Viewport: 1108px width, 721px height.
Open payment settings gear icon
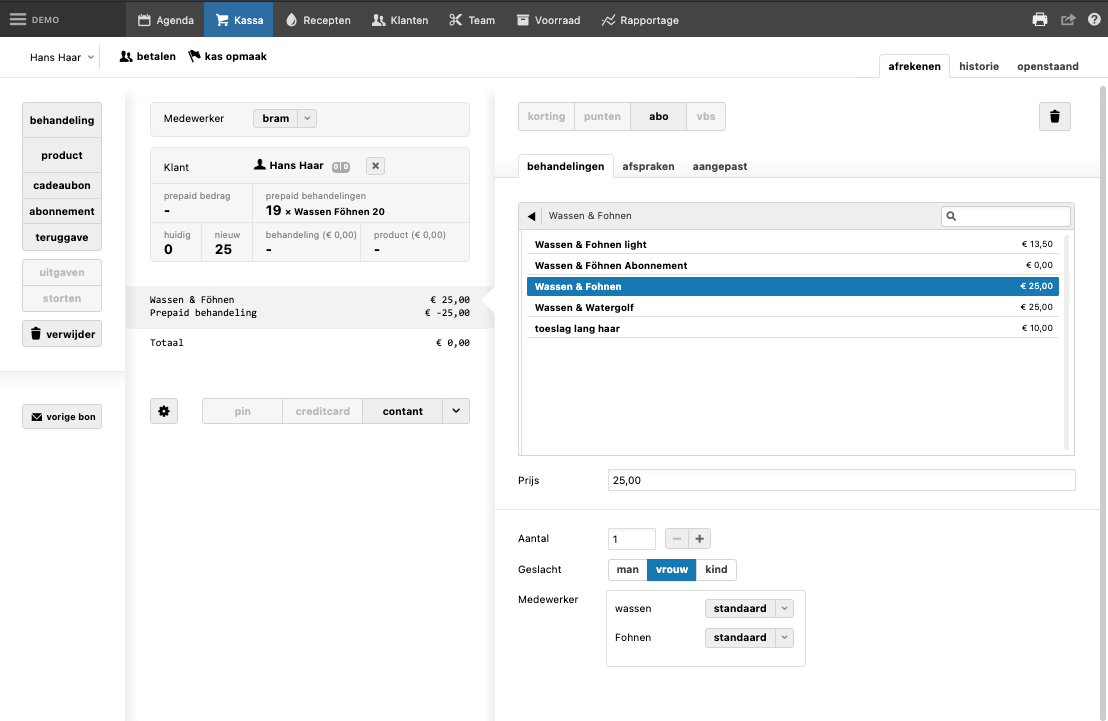pos(164,411)
